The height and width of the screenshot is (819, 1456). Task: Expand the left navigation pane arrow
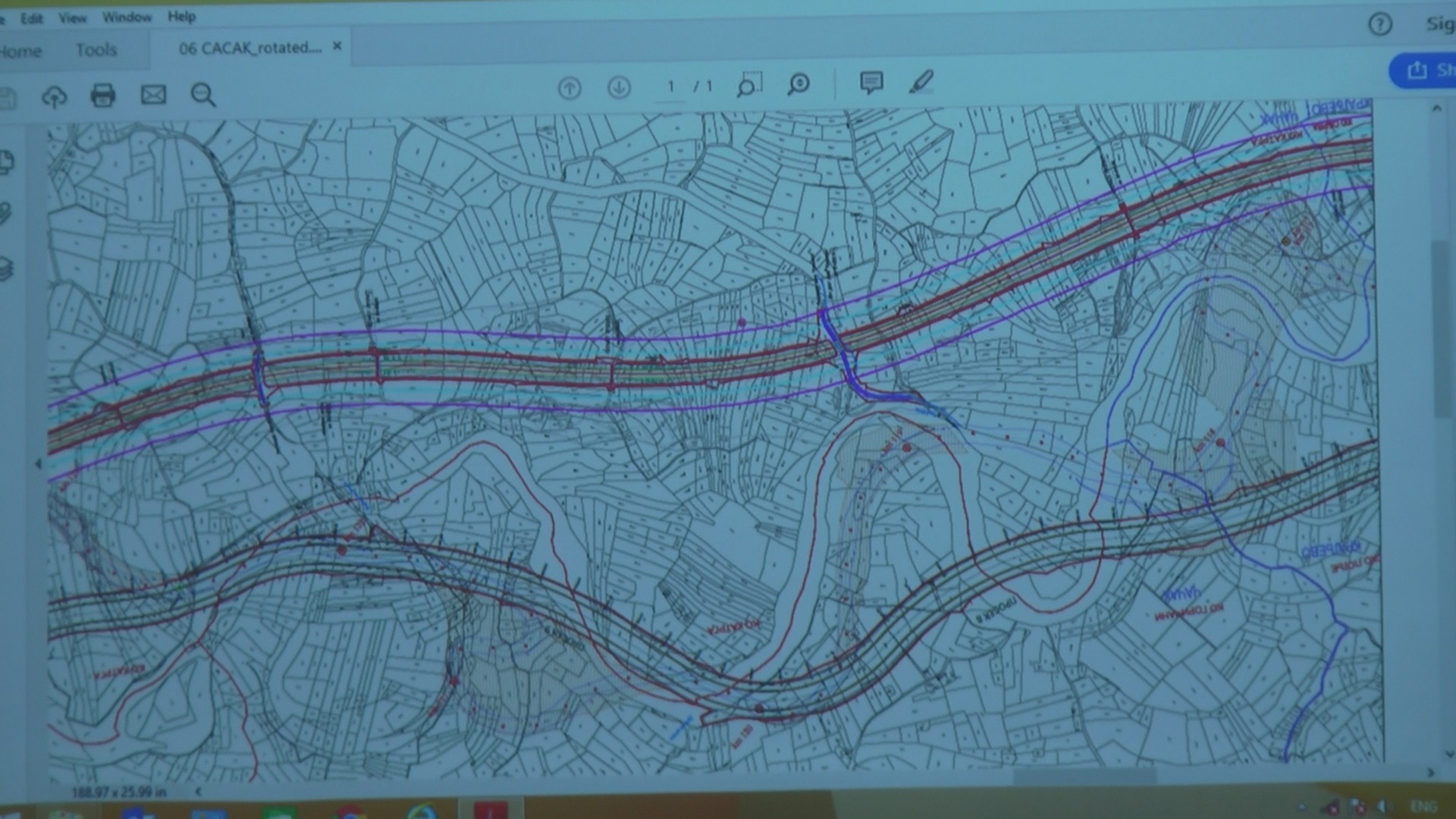pos(39,463)
